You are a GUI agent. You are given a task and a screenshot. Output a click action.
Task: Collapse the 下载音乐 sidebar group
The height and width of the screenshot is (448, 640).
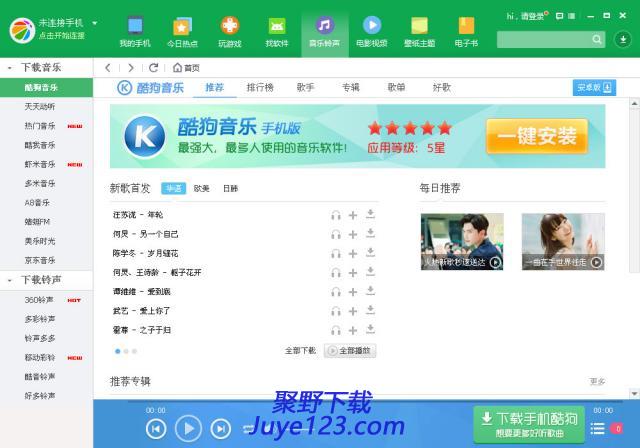(9, 68)
